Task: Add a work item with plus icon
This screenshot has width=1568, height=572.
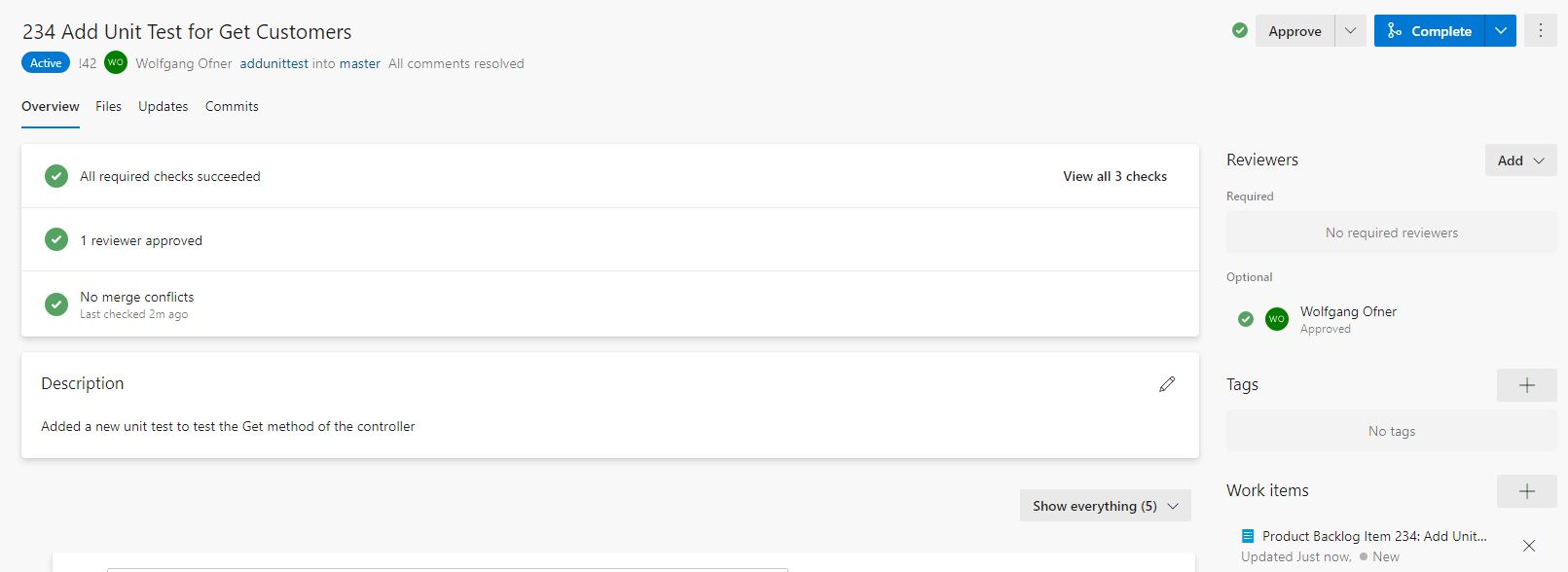Action: [1526, 491]
